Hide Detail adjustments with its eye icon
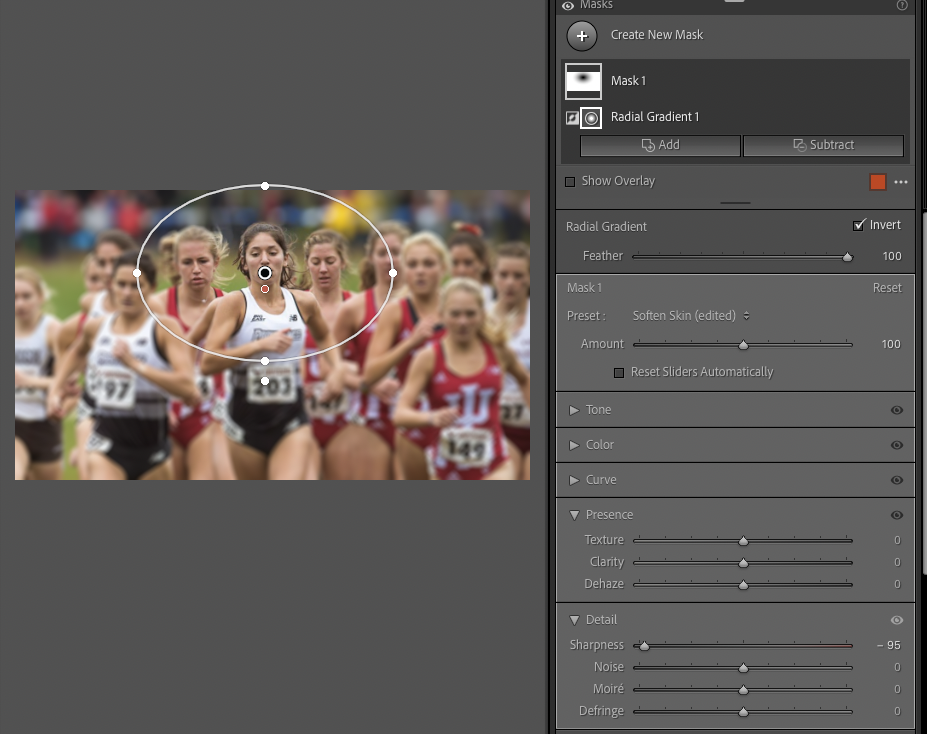 tap(897, 620)
